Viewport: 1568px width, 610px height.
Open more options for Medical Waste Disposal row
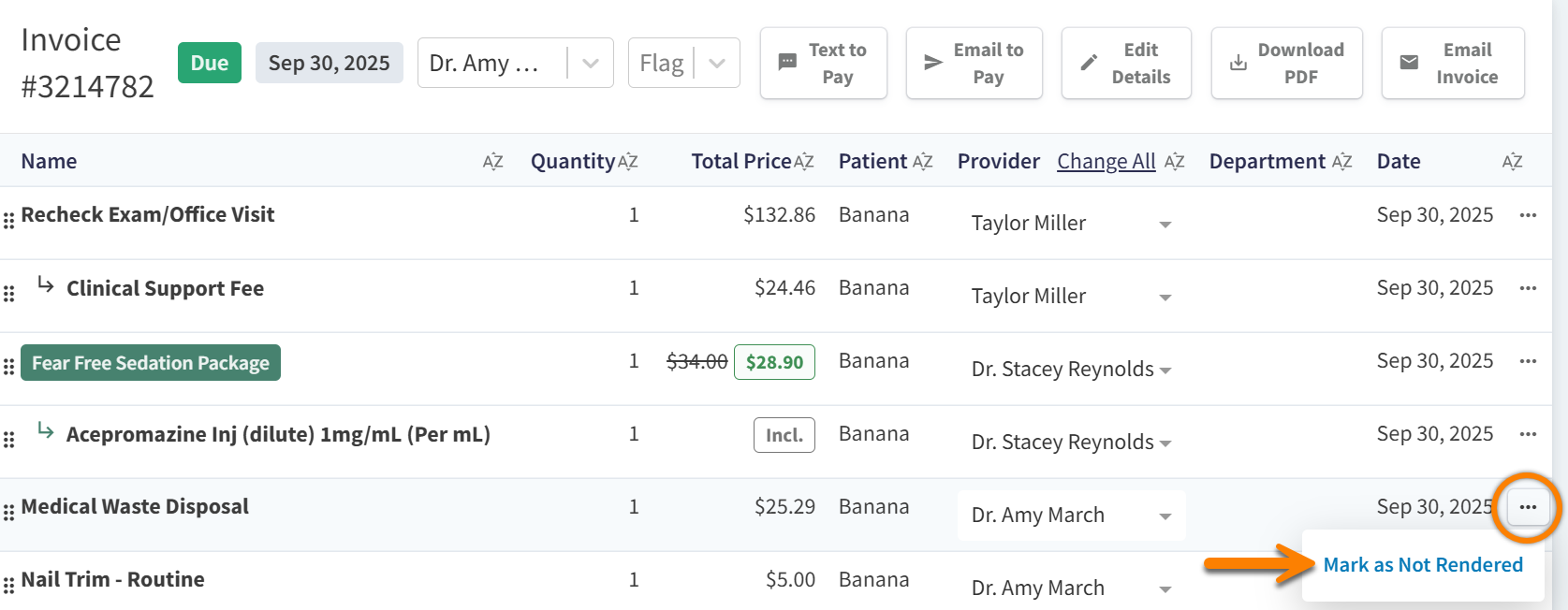tap(1528, 507)
